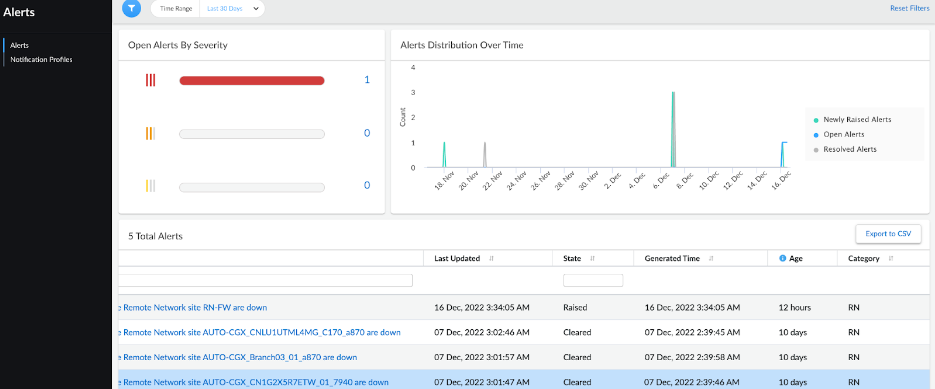This screenshot has width=935, height=389.
Task: Click the Export to CSV button
Action: (x=888, y=234)
